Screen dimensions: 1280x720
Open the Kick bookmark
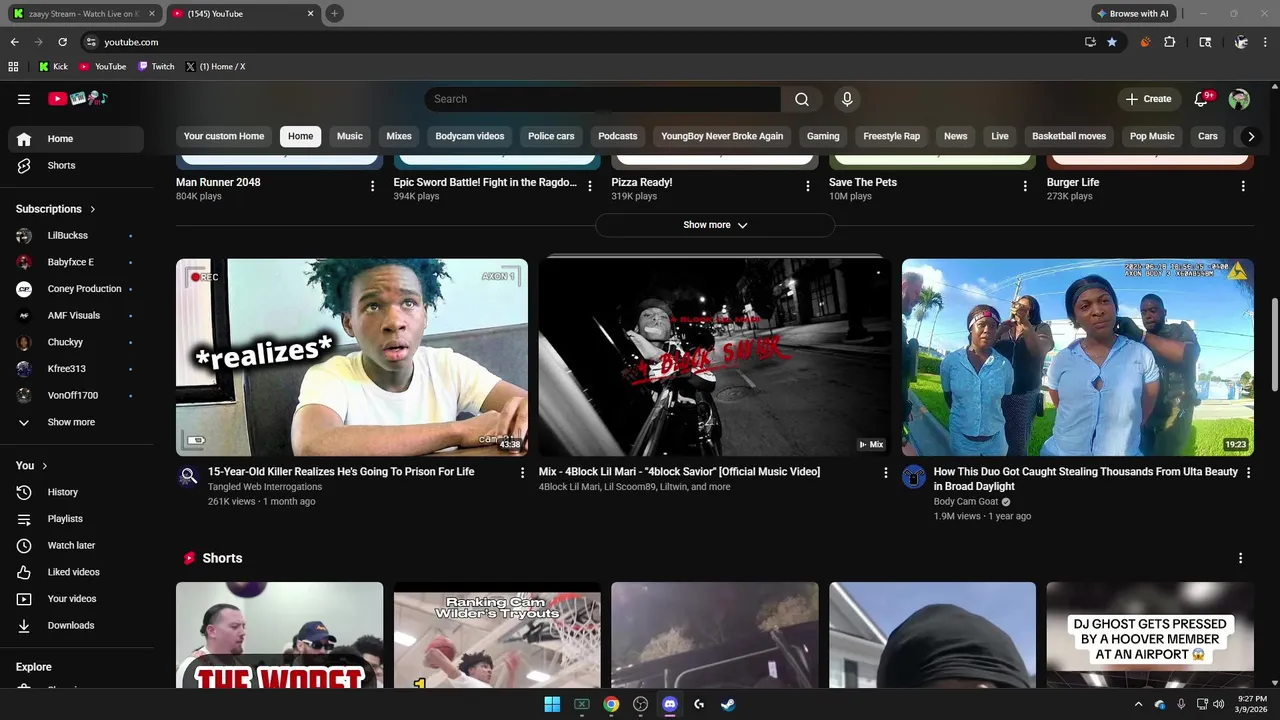click(53, 67)
